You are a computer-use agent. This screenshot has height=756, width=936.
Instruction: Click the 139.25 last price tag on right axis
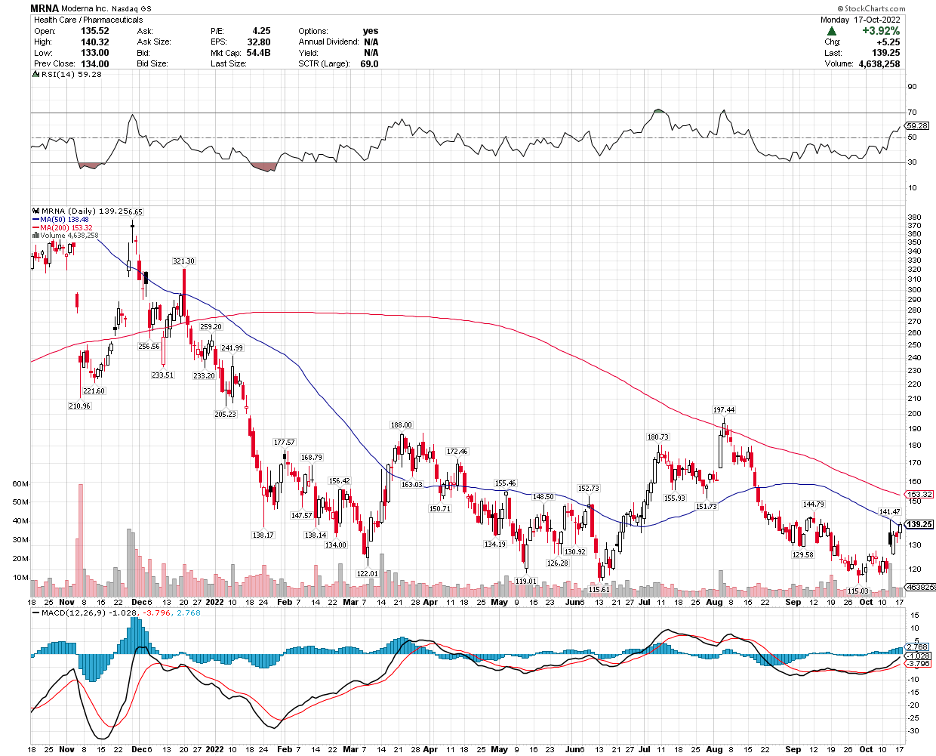pos(919,524)
